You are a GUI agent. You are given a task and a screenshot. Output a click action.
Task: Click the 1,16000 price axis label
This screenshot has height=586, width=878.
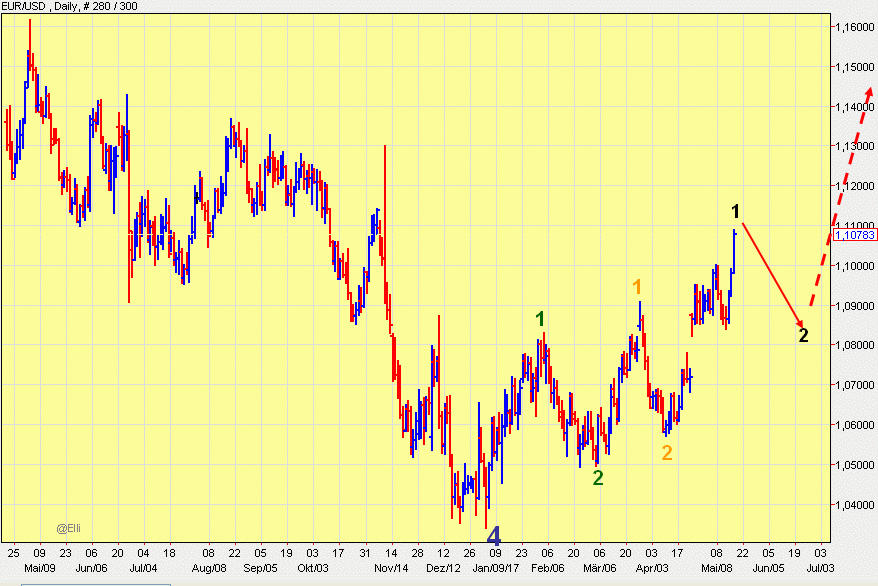point(854,27)
